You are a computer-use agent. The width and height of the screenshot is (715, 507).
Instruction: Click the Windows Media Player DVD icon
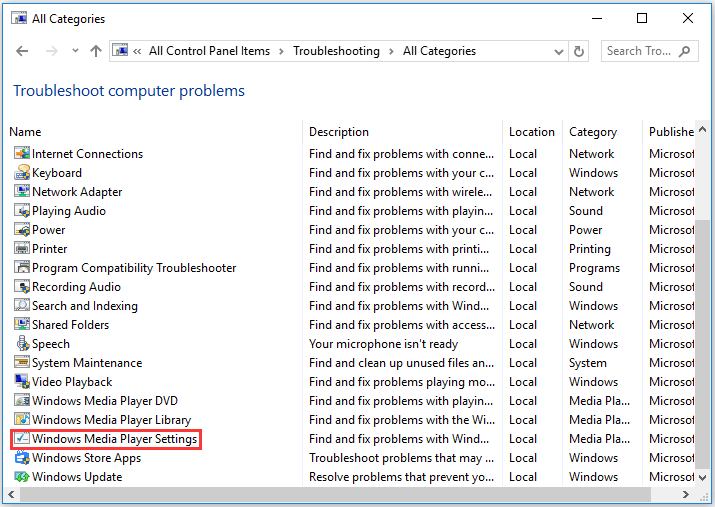[x=21, y=401]
